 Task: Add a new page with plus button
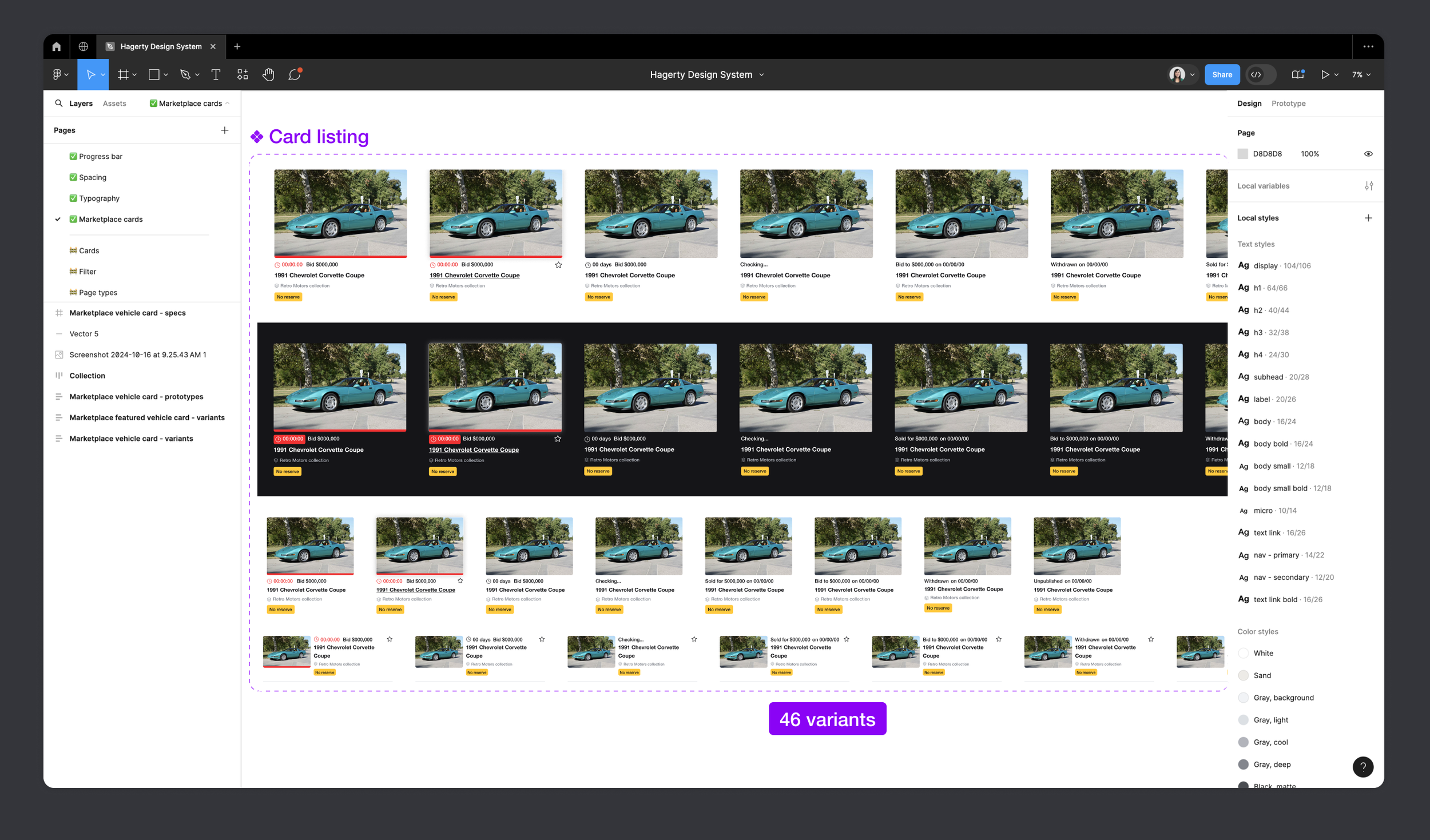(225, 130)
